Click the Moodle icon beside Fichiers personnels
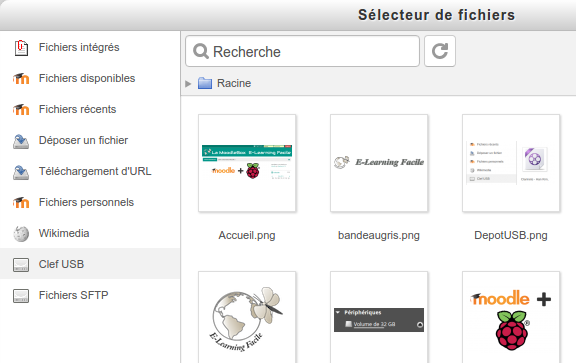The width and height of the screenshot is (576, 363). tap(21, 202)
